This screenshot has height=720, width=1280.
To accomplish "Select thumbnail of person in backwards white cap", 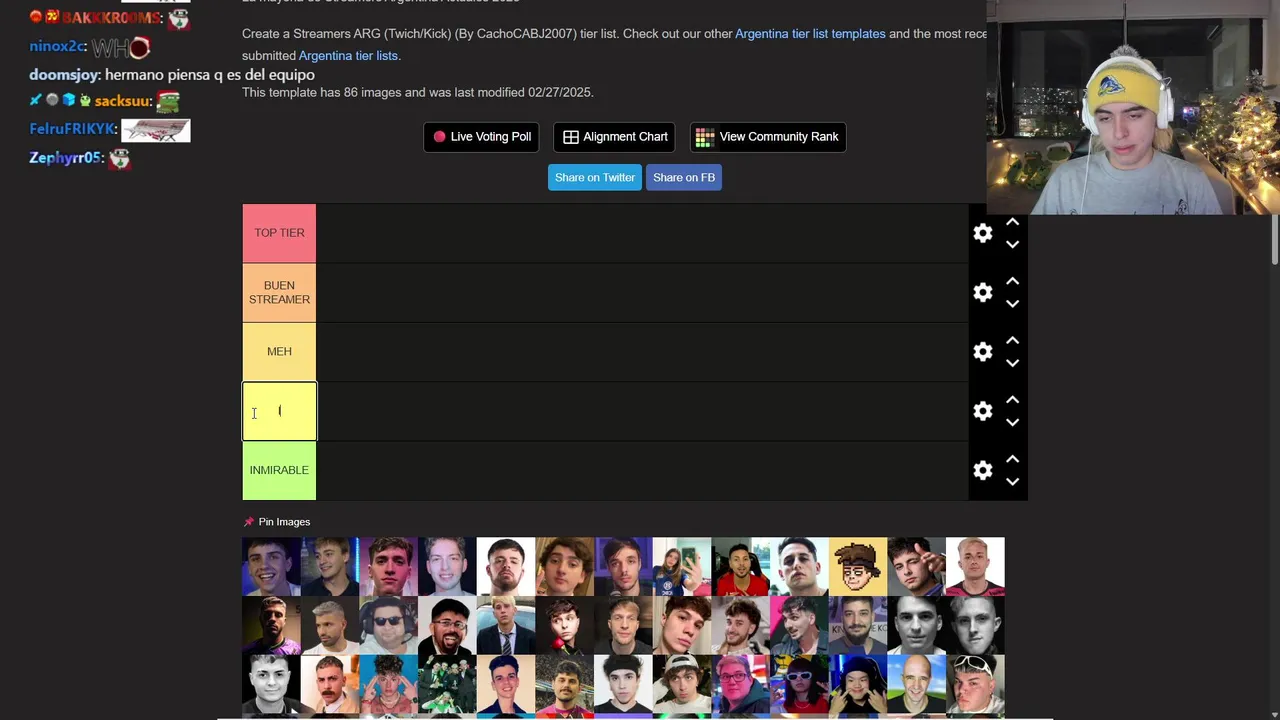I will pos(682,684).
